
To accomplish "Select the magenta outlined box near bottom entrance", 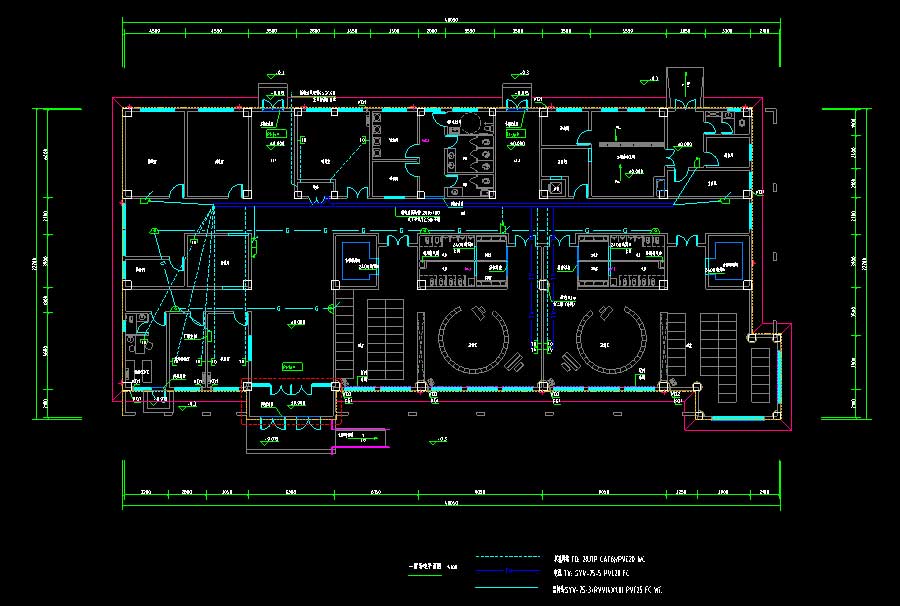I will click(360, 440).
